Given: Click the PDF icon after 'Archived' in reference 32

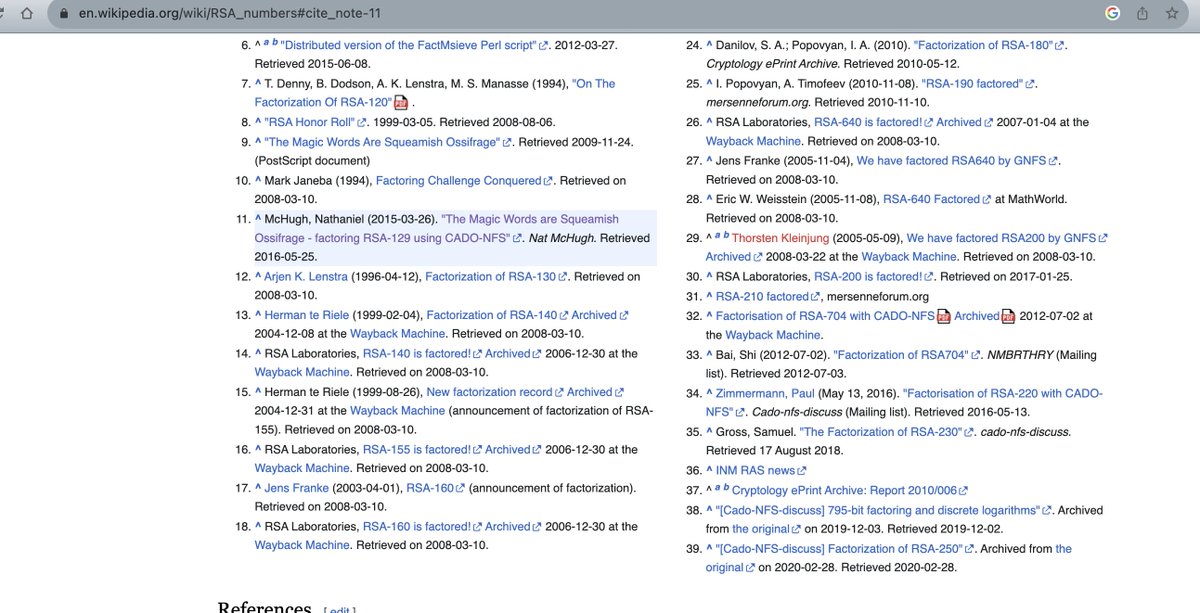Looking at the screenshot, I should (1008, 316).
